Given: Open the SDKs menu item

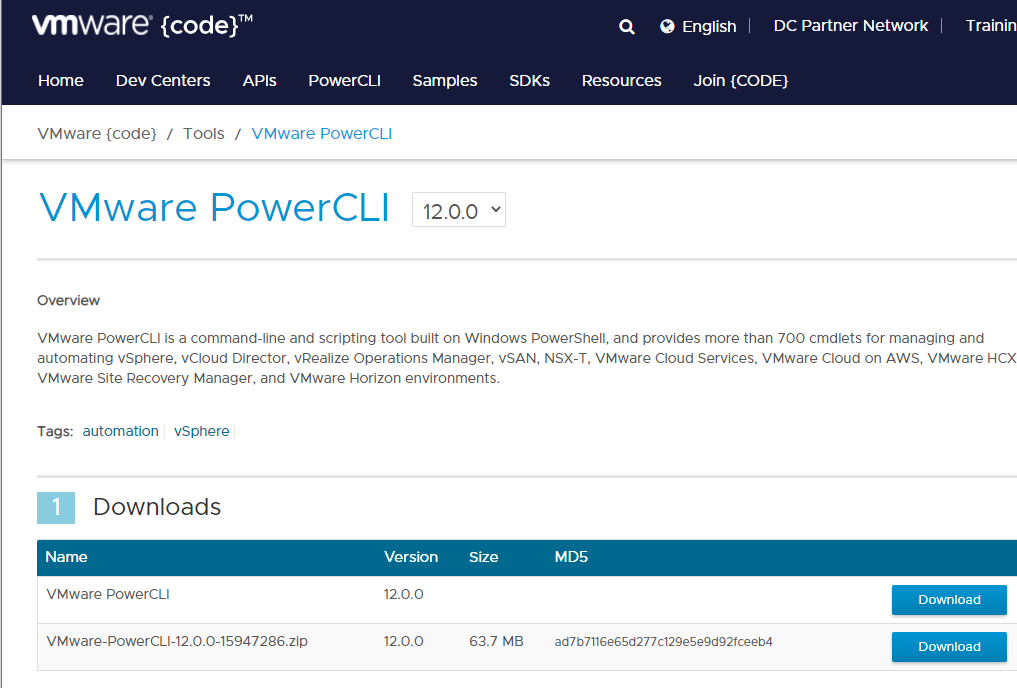Looking at the screenshot, I should pyautogui.click(x=529, y=80).
